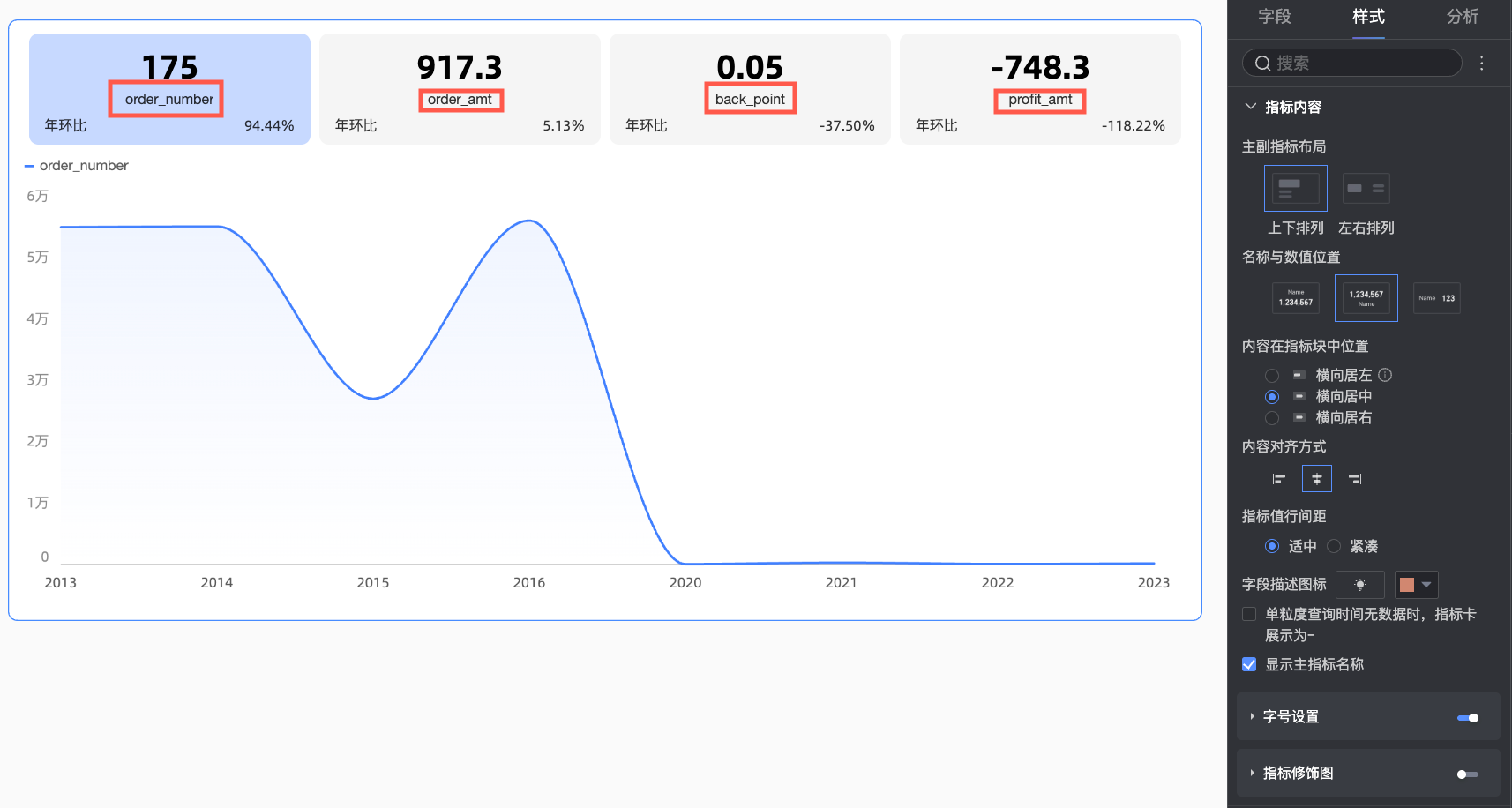Image resolution: width=1512 pixels, height=808 pixels.
Task: Select value-above-name position thumbnail
Action: [x=1366, y=298]
